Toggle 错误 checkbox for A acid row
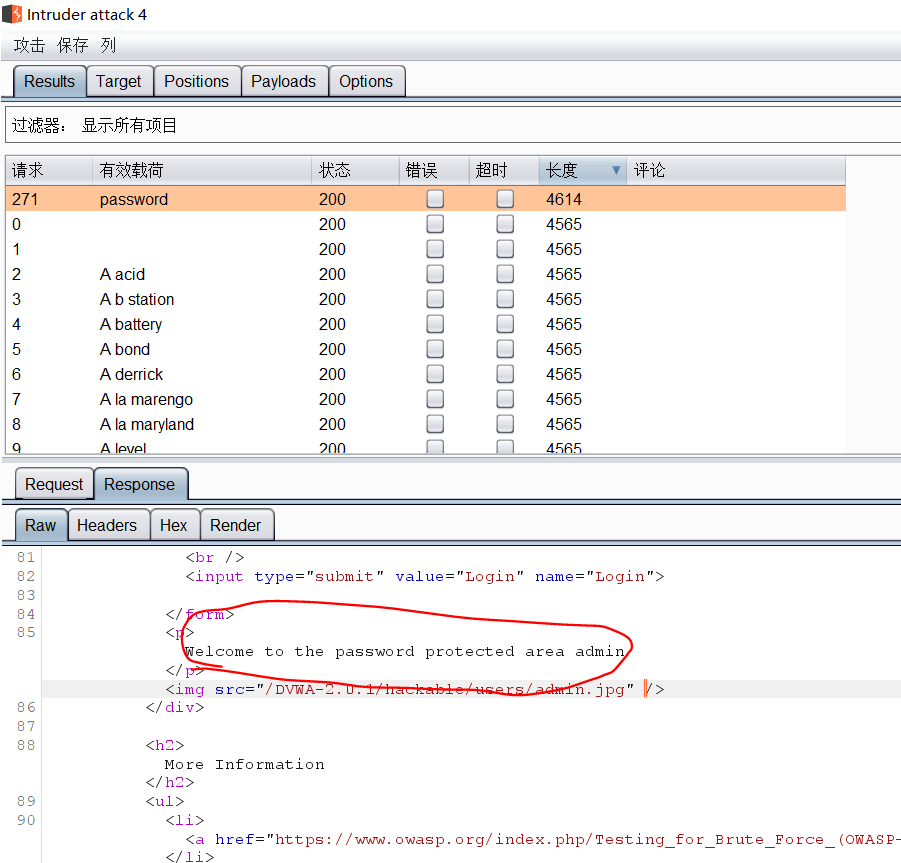This screenshot has height=863, width=901. [435, 274]
